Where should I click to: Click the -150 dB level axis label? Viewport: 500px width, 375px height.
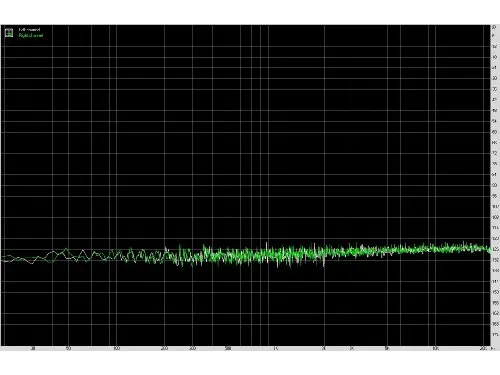495,292
